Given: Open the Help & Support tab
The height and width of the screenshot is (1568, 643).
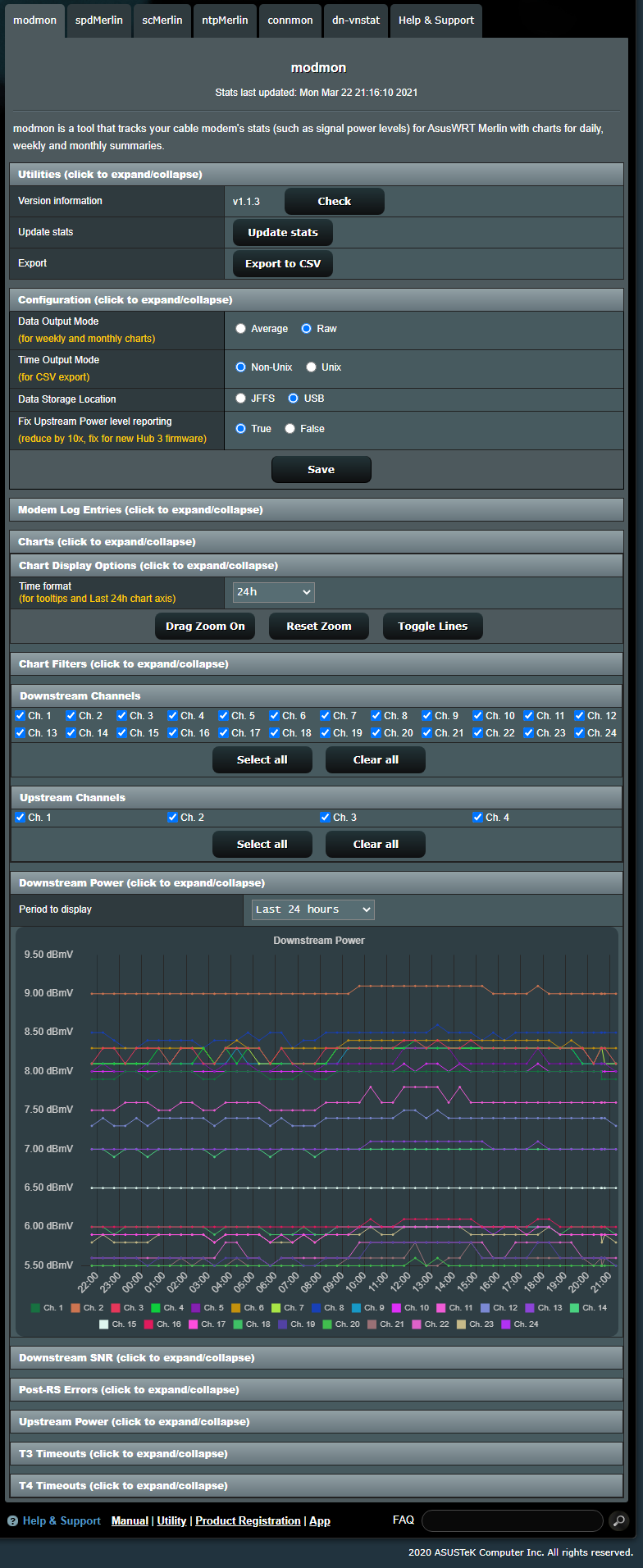Looking at the screenshot, I should point(436,21).
